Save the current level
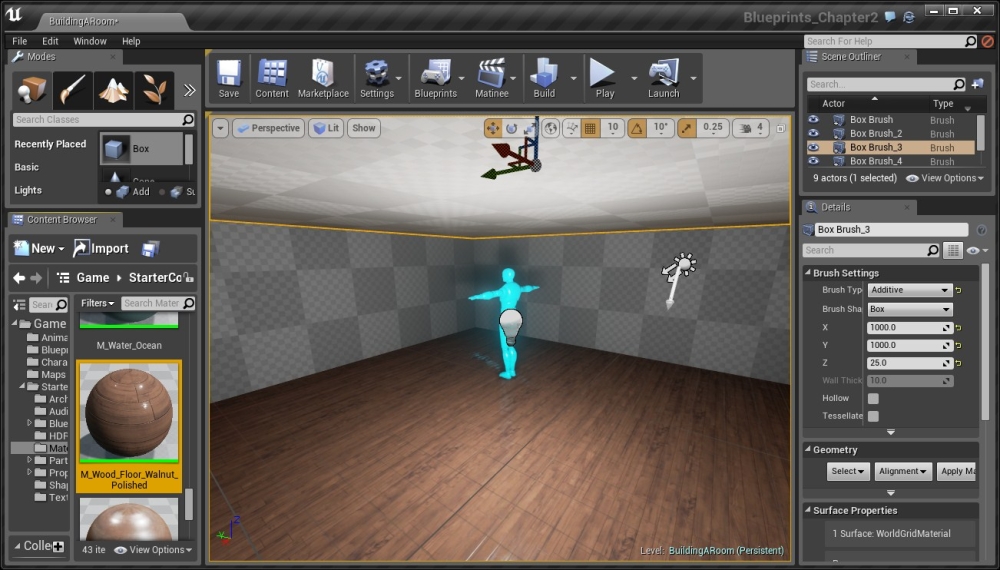 pos(228,79)
